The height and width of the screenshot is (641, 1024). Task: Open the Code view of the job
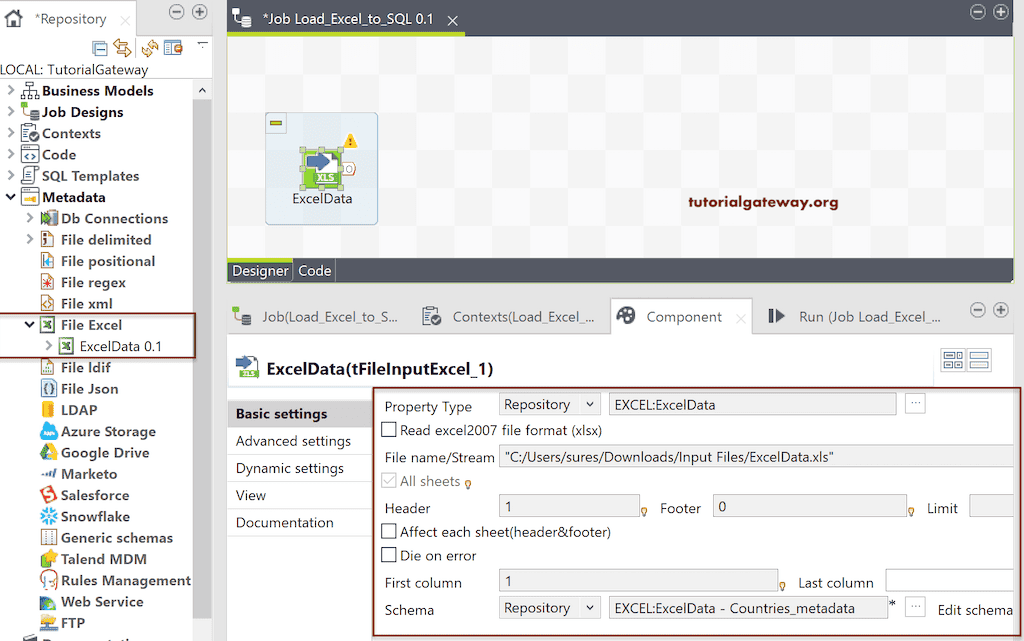[314, 270]
